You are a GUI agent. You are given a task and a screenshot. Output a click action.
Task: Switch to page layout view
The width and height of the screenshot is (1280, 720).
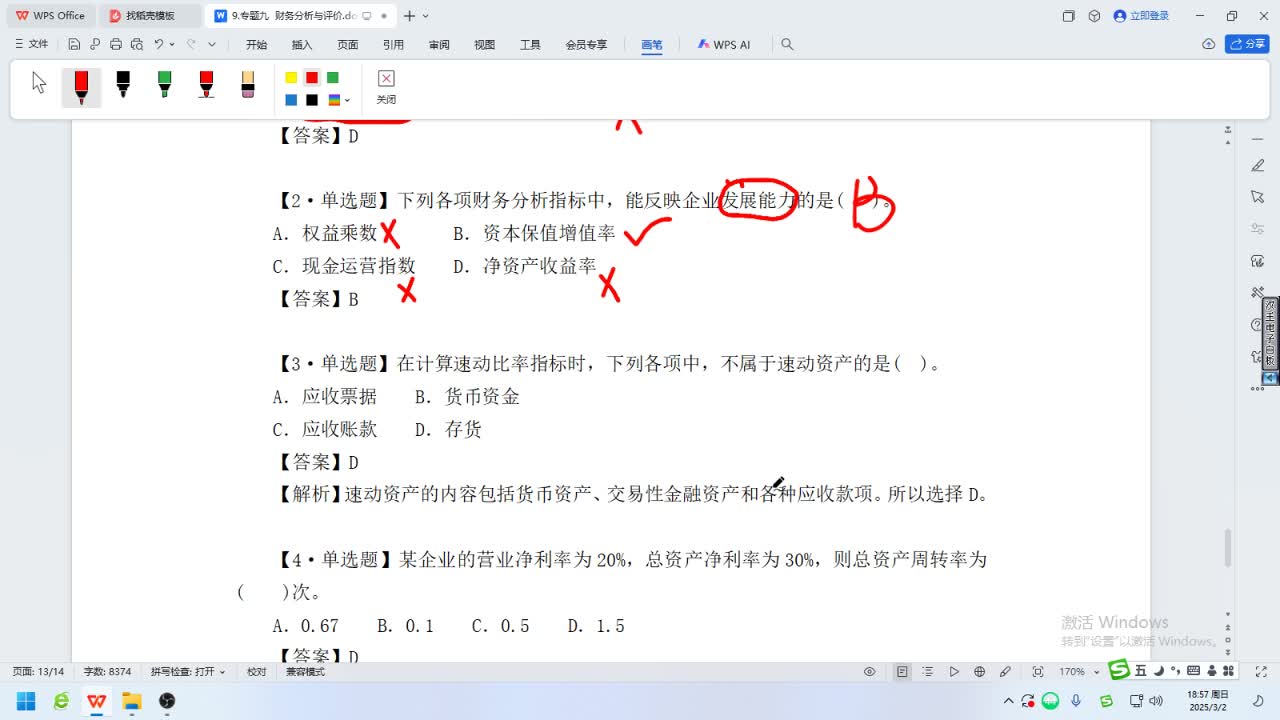pyautogui.click(x=902, y=672)
